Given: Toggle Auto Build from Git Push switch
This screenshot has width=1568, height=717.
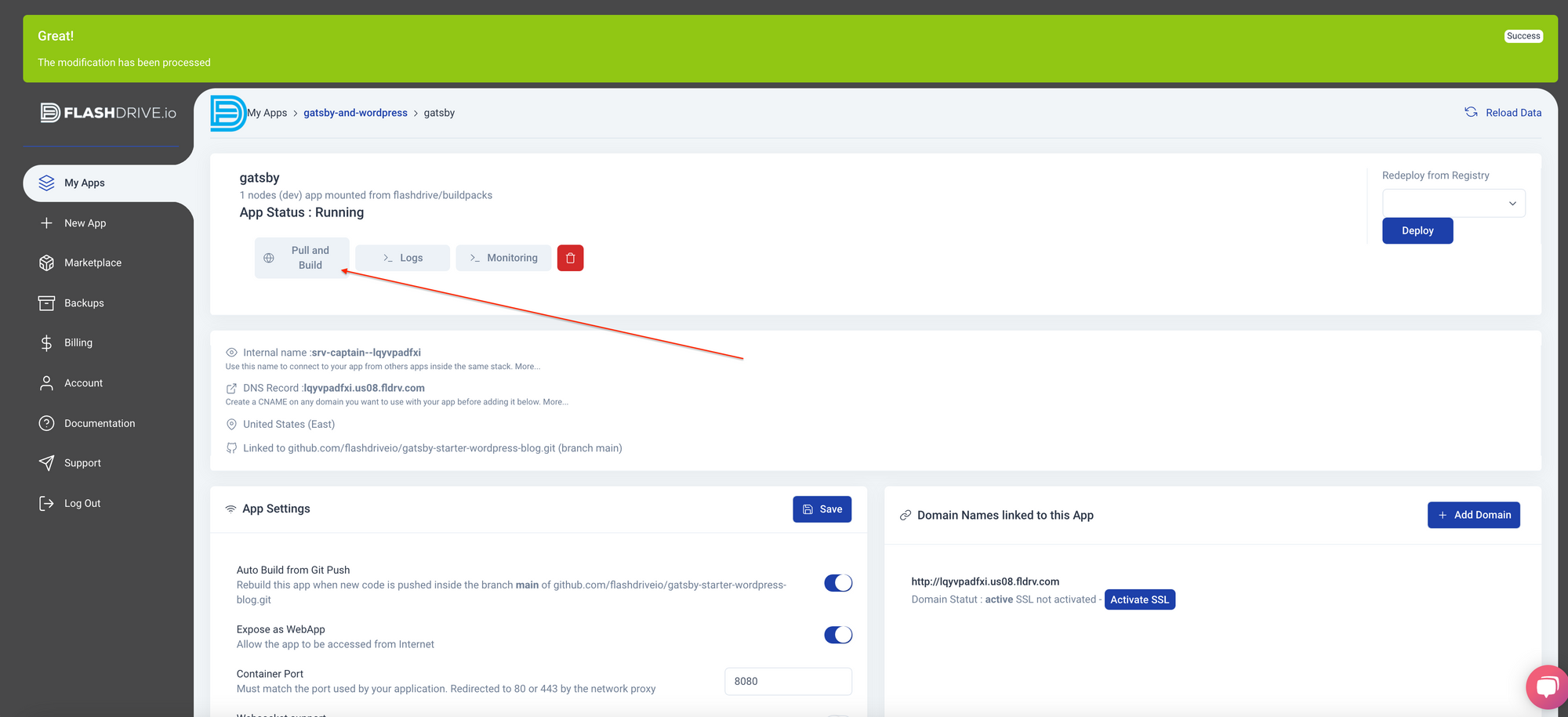Looking at the screenshot, I should point(838,583).
